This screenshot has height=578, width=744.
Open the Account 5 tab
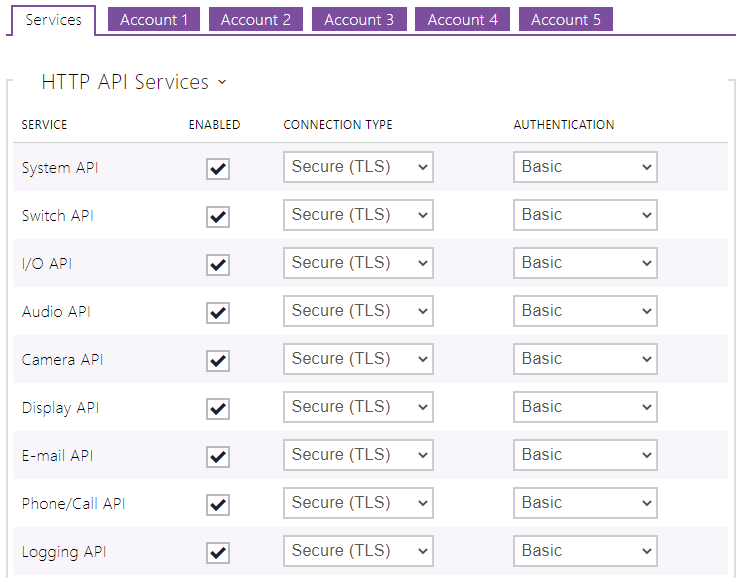565,20
